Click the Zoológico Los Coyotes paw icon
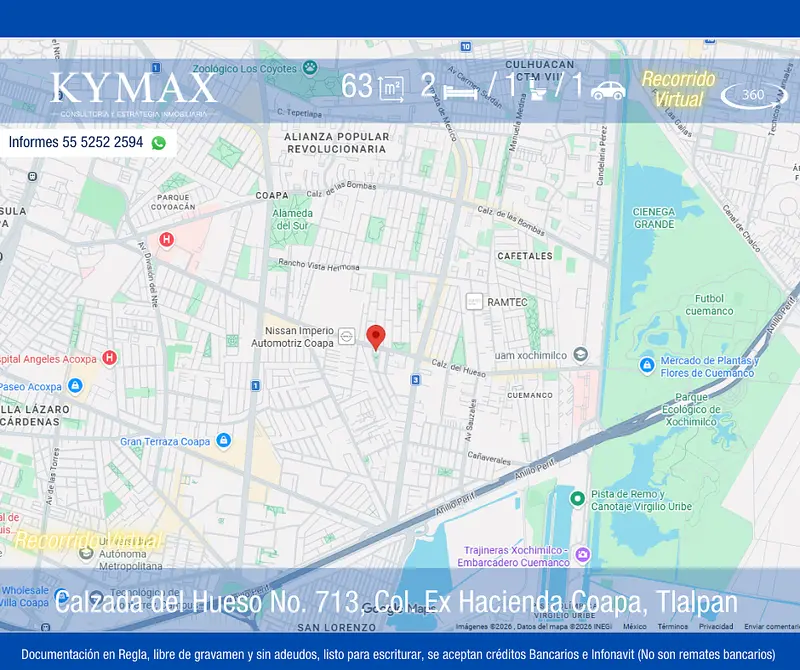800x670 pixels. click(310, 67)
